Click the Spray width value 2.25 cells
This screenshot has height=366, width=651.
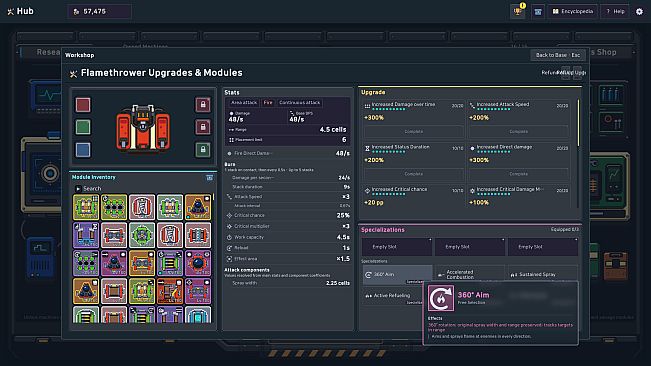(338, 283)
